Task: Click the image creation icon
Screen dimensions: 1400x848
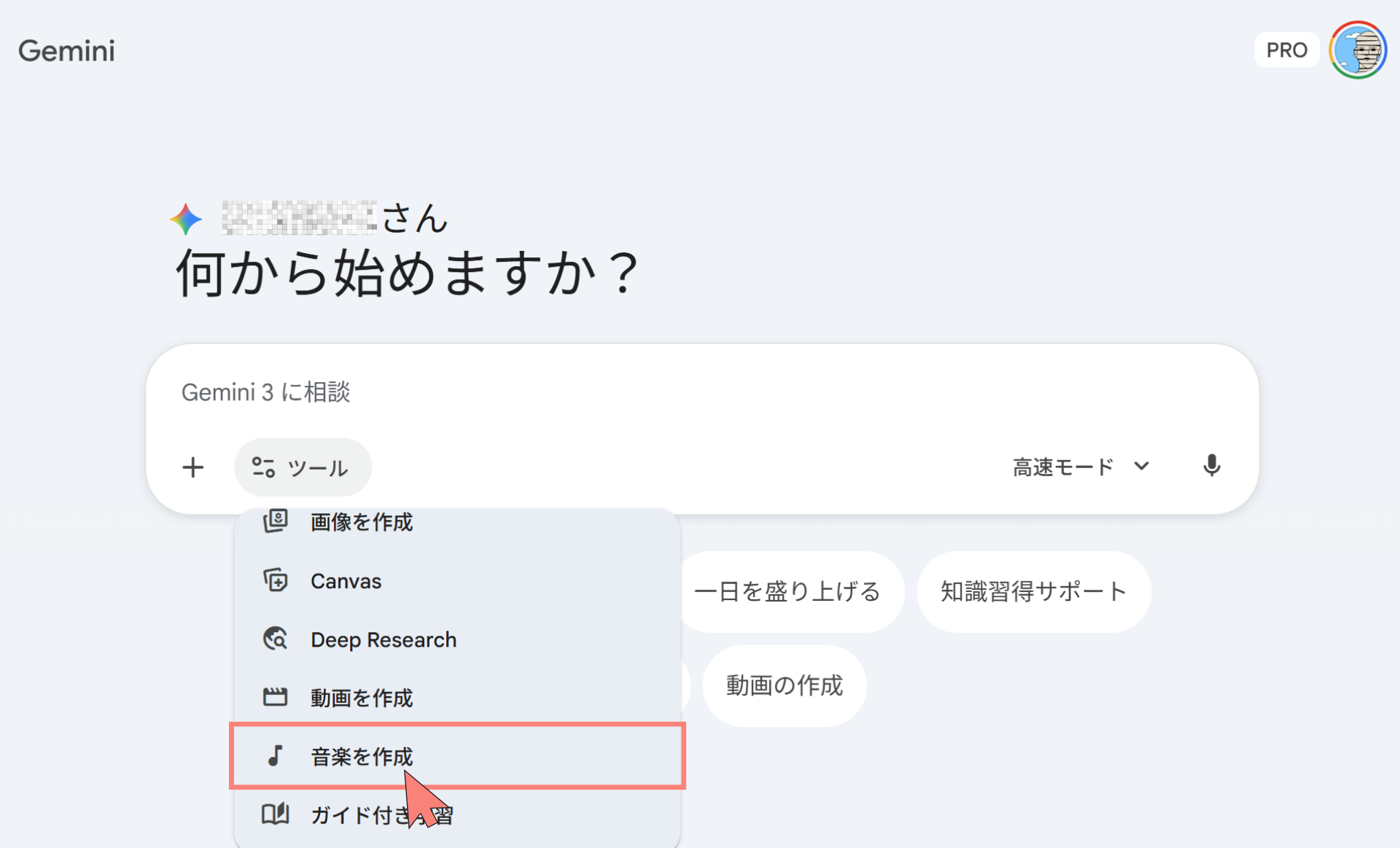Action: tap(275, 521)
